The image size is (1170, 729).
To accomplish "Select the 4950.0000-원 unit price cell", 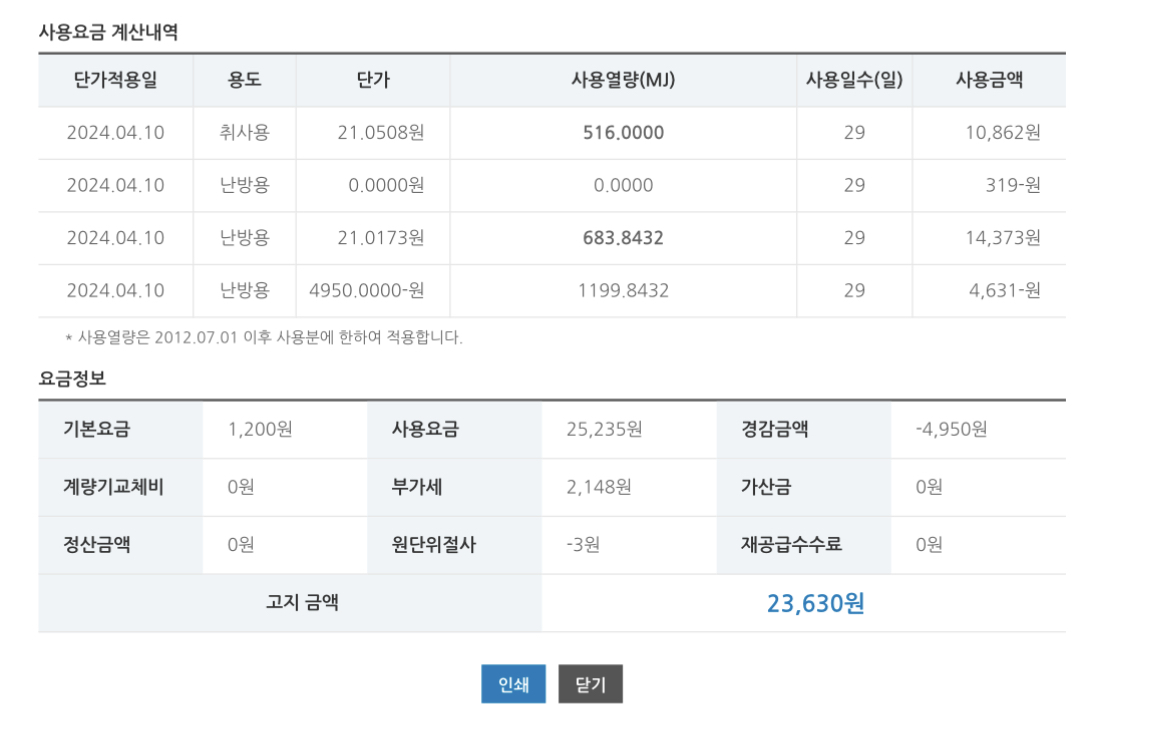I will point(367,291).
